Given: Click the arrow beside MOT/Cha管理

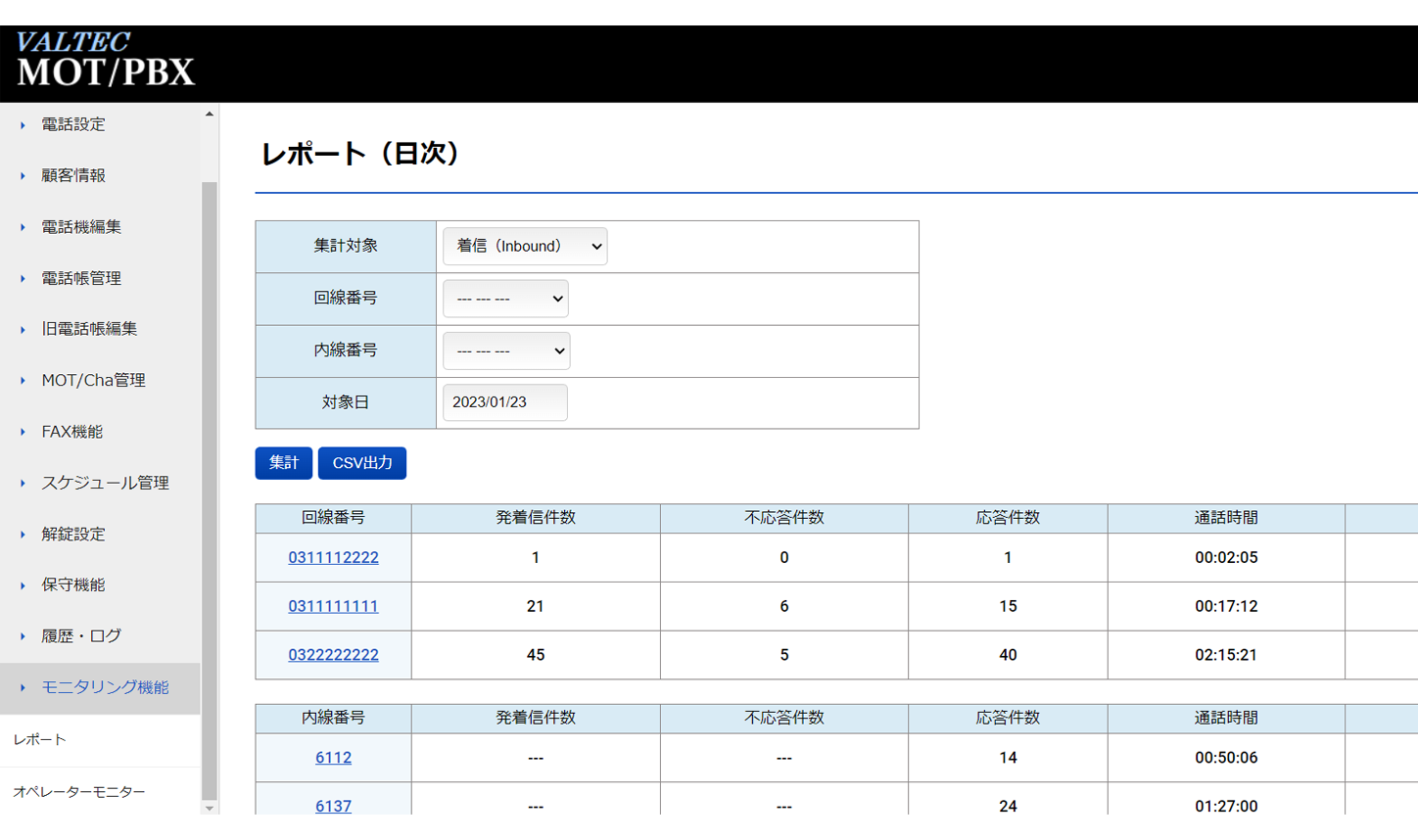Looking at the screenshot, I should pyautogui.click(x=23, y=380).
